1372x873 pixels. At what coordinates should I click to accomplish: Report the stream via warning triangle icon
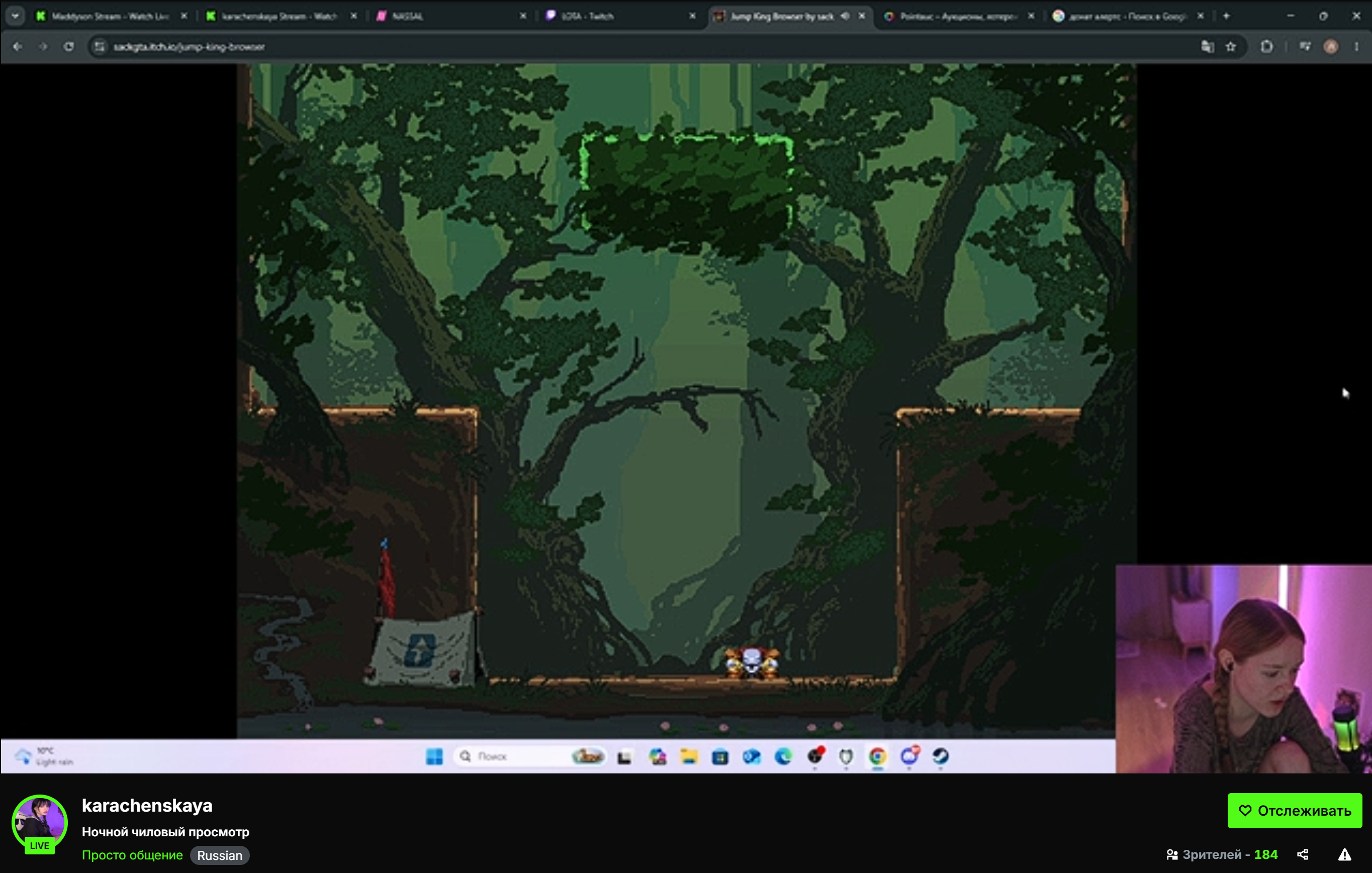(1345, 855)
